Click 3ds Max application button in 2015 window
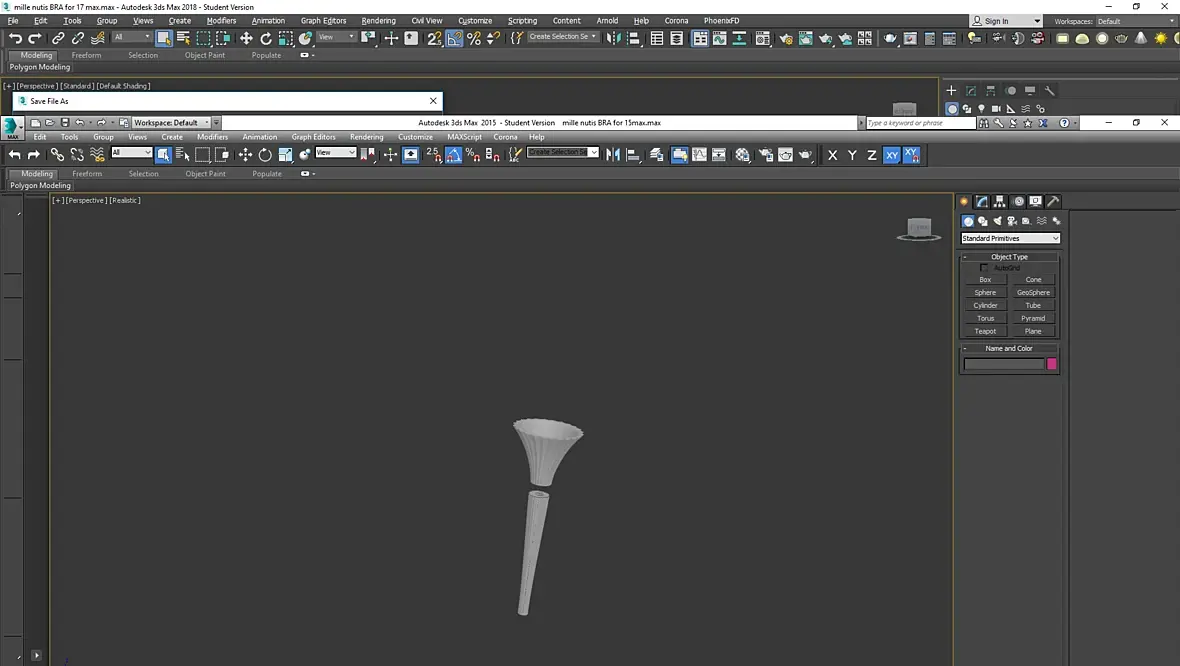Image resolution: width=1180 pixels, height=666 pixels. click(12, 128)
